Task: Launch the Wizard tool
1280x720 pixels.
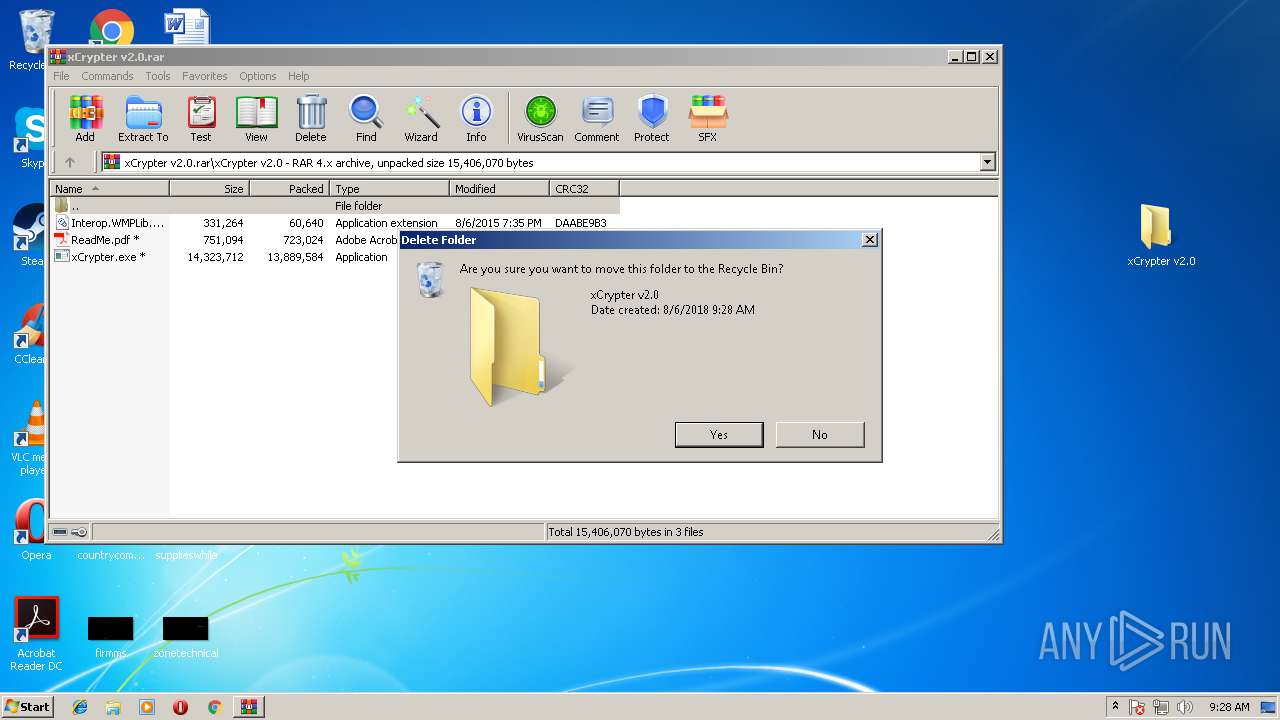Action: [x=421, y=119]
